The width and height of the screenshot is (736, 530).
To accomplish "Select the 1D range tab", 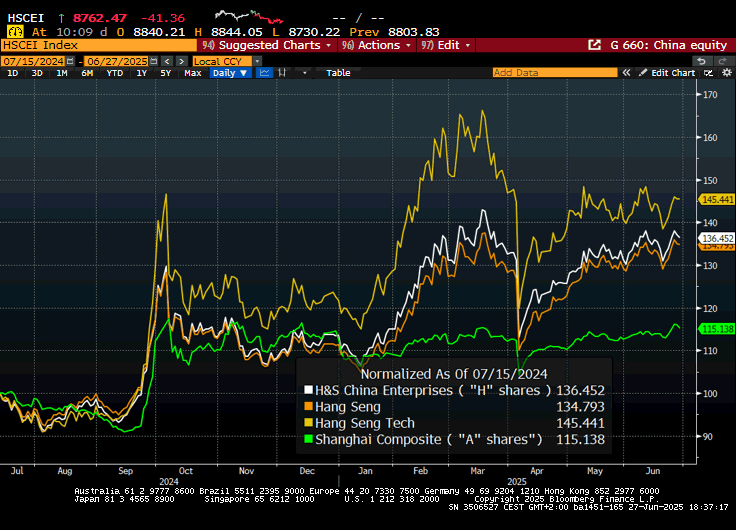I will pos(13,73).
